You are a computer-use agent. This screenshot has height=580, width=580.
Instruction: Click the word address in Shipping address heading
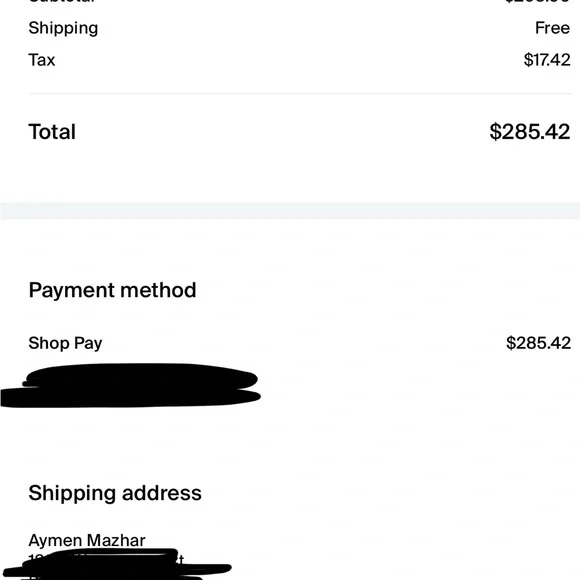pos(162,493)
